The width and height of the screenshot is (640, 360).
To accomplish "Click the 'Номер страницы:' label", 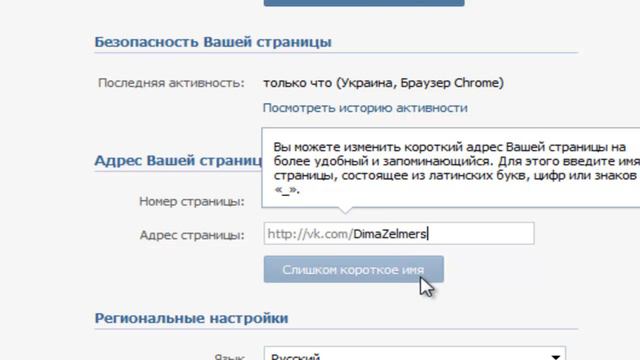I will (x=192, y=201).
